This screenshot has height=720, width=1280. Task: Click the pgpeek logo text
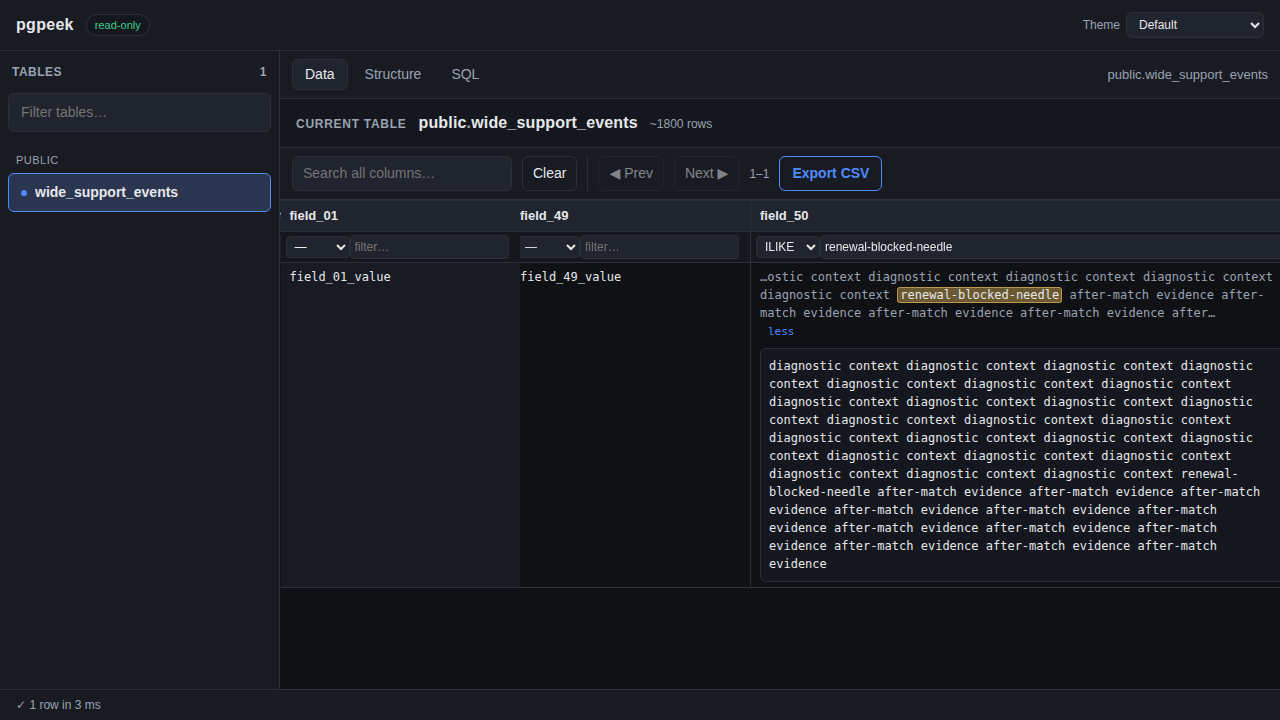[x=45, y=25]
